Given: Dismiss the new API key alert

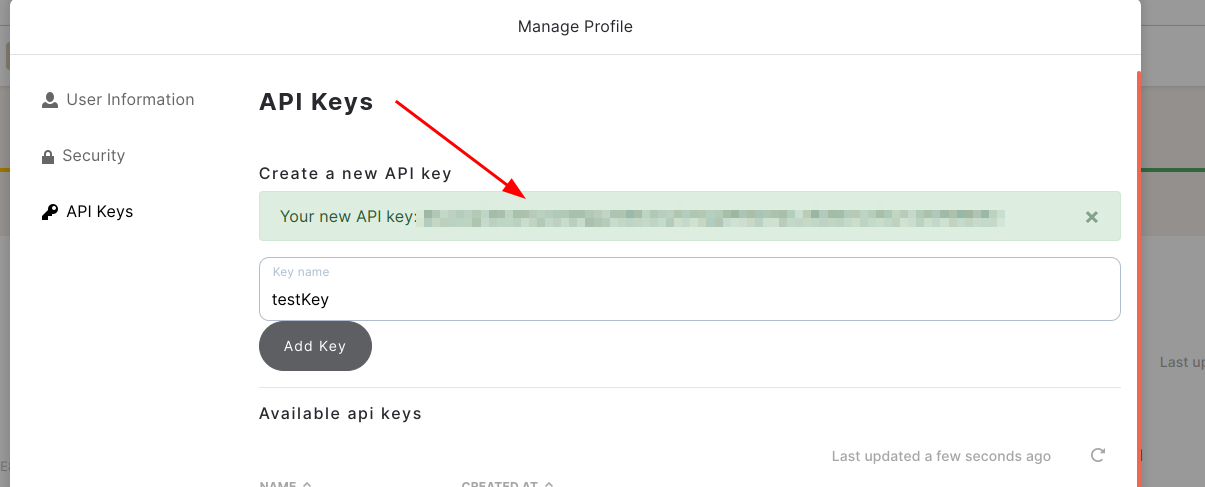Looking at the screenshot, I should click(1092, 217).
